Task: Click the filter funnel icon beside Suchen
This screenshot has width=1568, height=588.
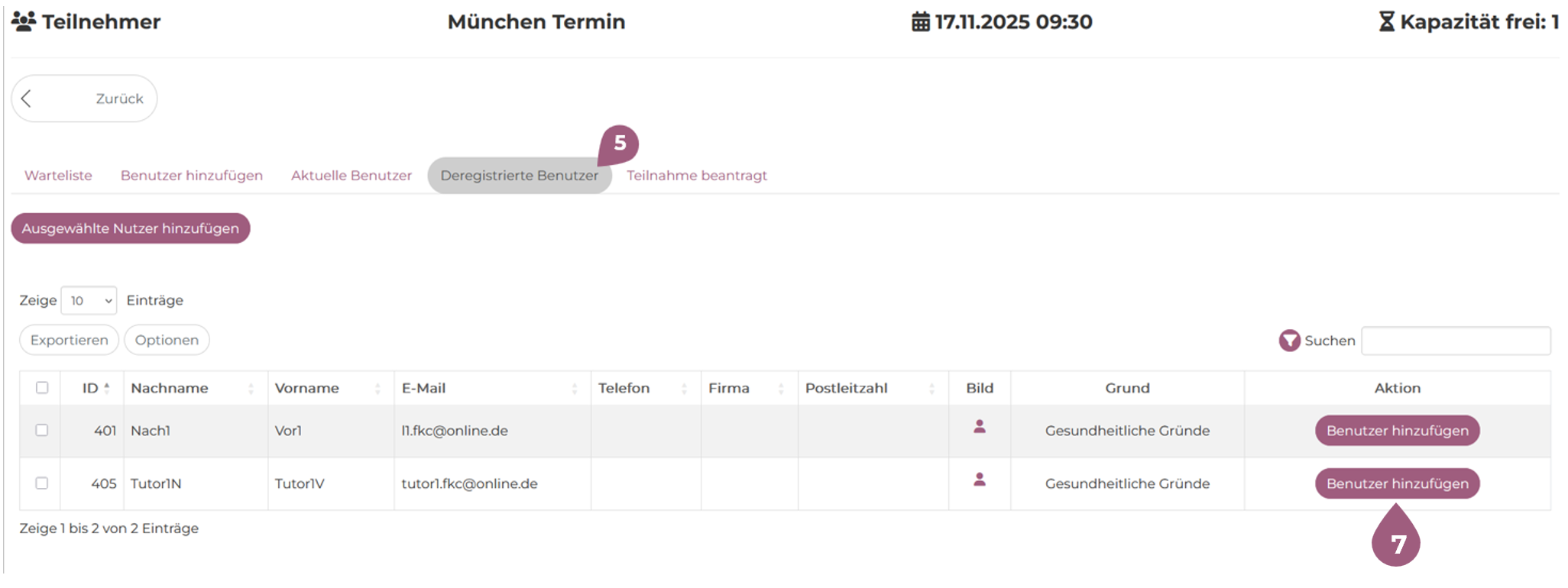Action: click(1289, 341)
